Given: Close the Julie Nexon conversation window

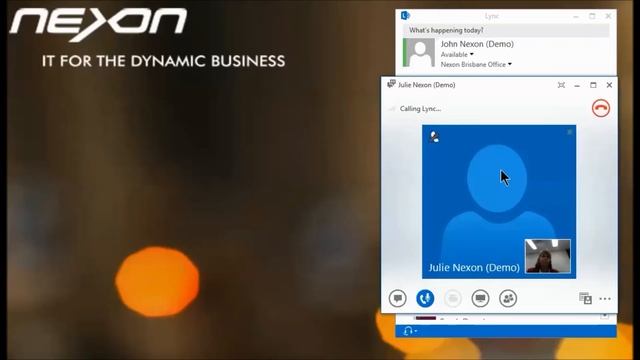Looking at the screenshot, I should [609, 85].
